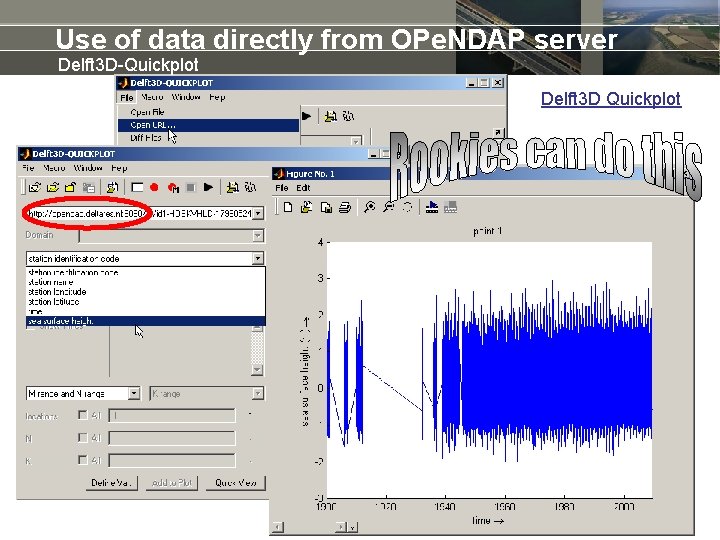
Task: Select 'sea surface height' in the dropdown list
Action: point(146,321)
